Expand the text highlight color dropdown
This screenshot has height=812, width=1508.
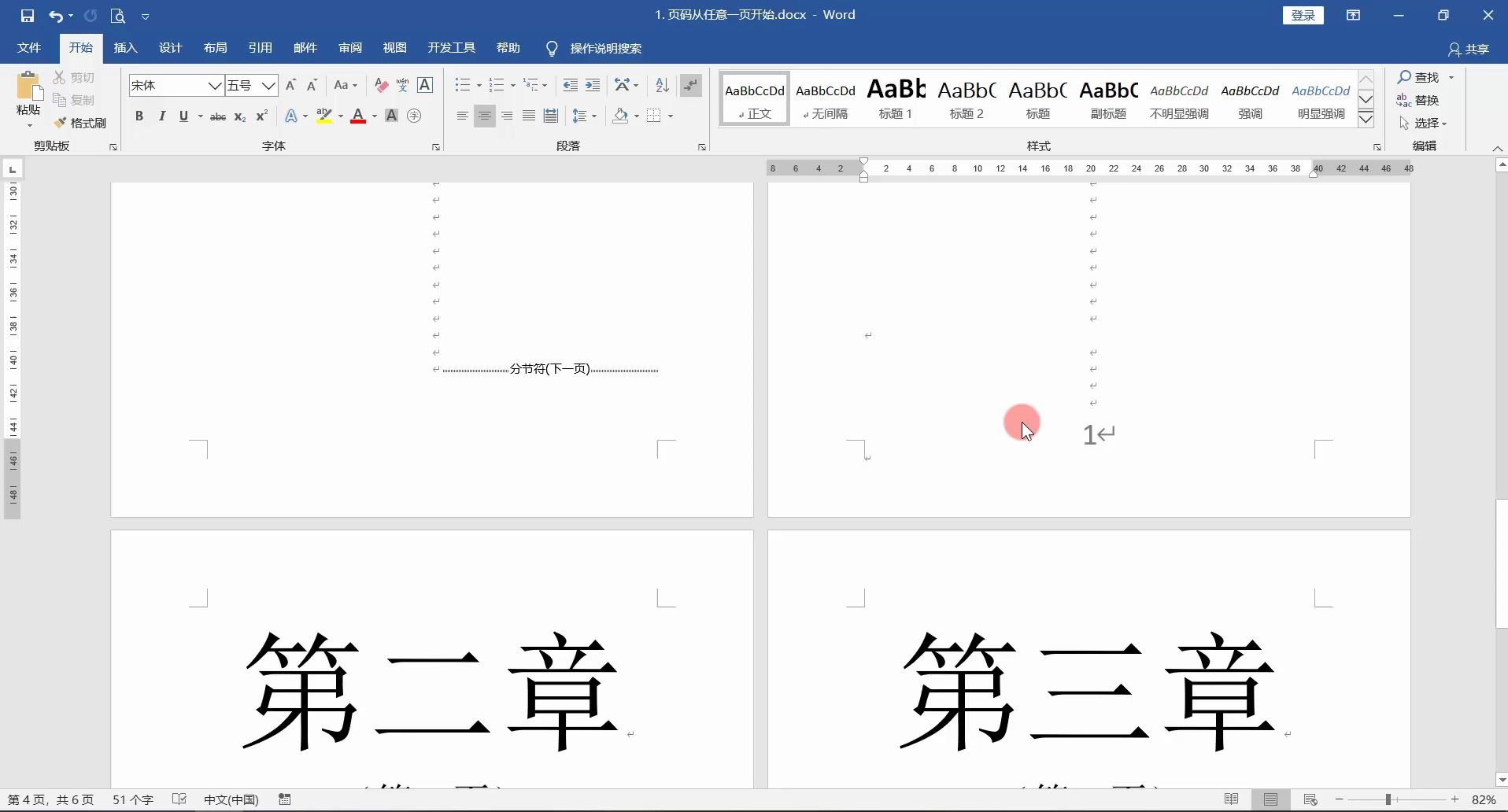(340, 116)
